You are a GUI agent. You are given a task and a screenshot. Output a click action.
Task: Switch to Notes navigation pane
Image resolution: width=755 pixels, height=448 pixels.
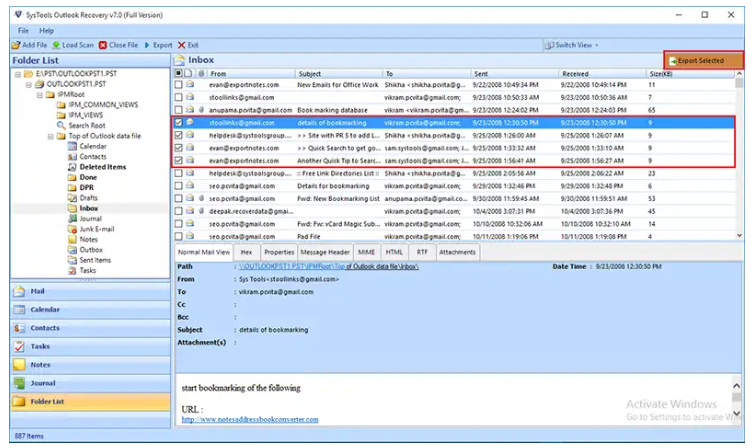tap(91, 365)
